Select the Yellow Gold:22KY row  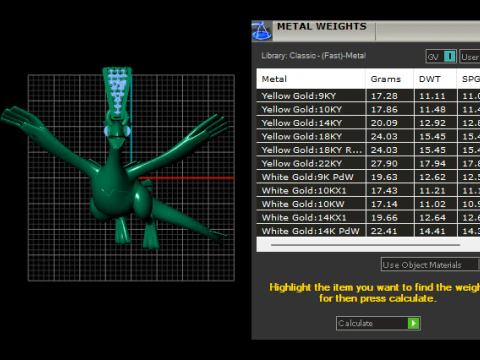tap(368, 163)
